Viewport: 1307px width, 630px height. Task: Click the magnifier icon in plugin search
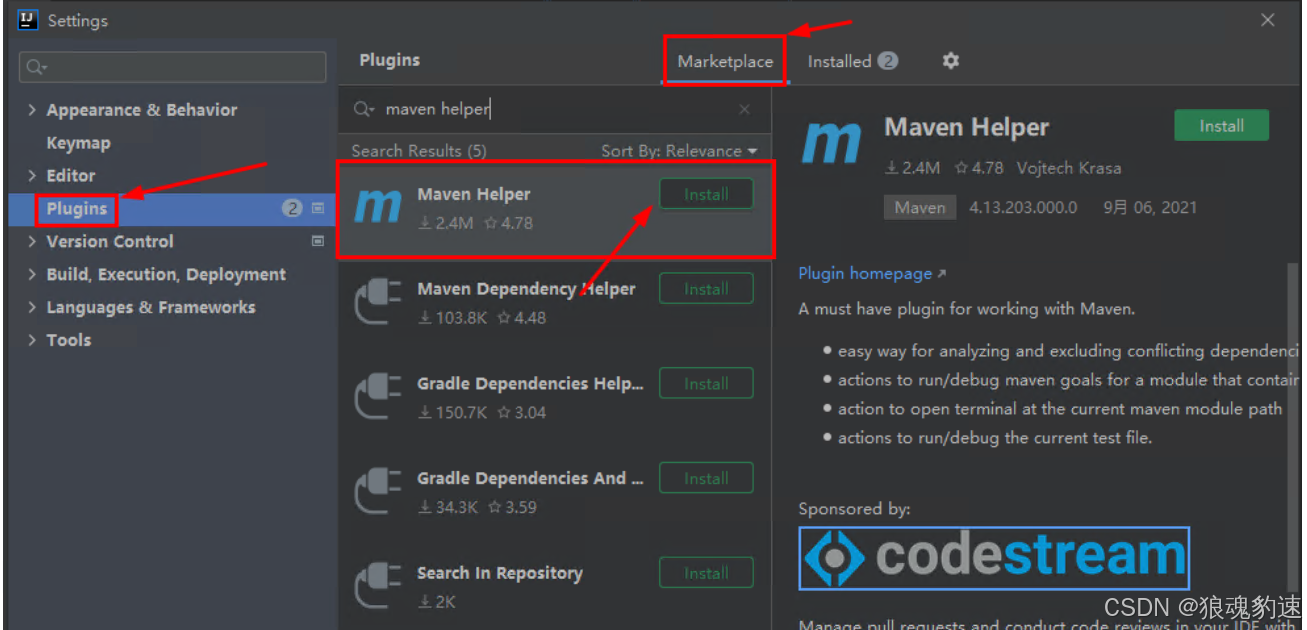coord(363,110)
